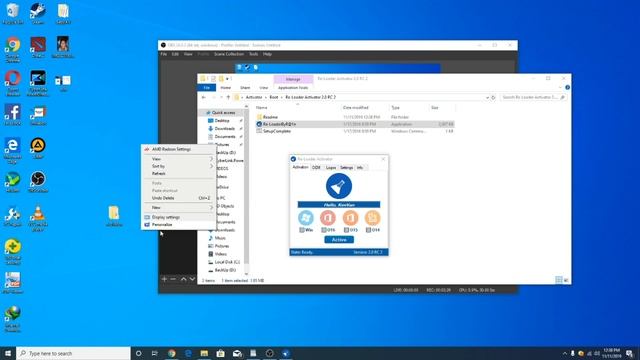Launch the Microsoft Edge desktop shortcut
The width and height of the screenshot is (640, 360).
click(13, 150)
